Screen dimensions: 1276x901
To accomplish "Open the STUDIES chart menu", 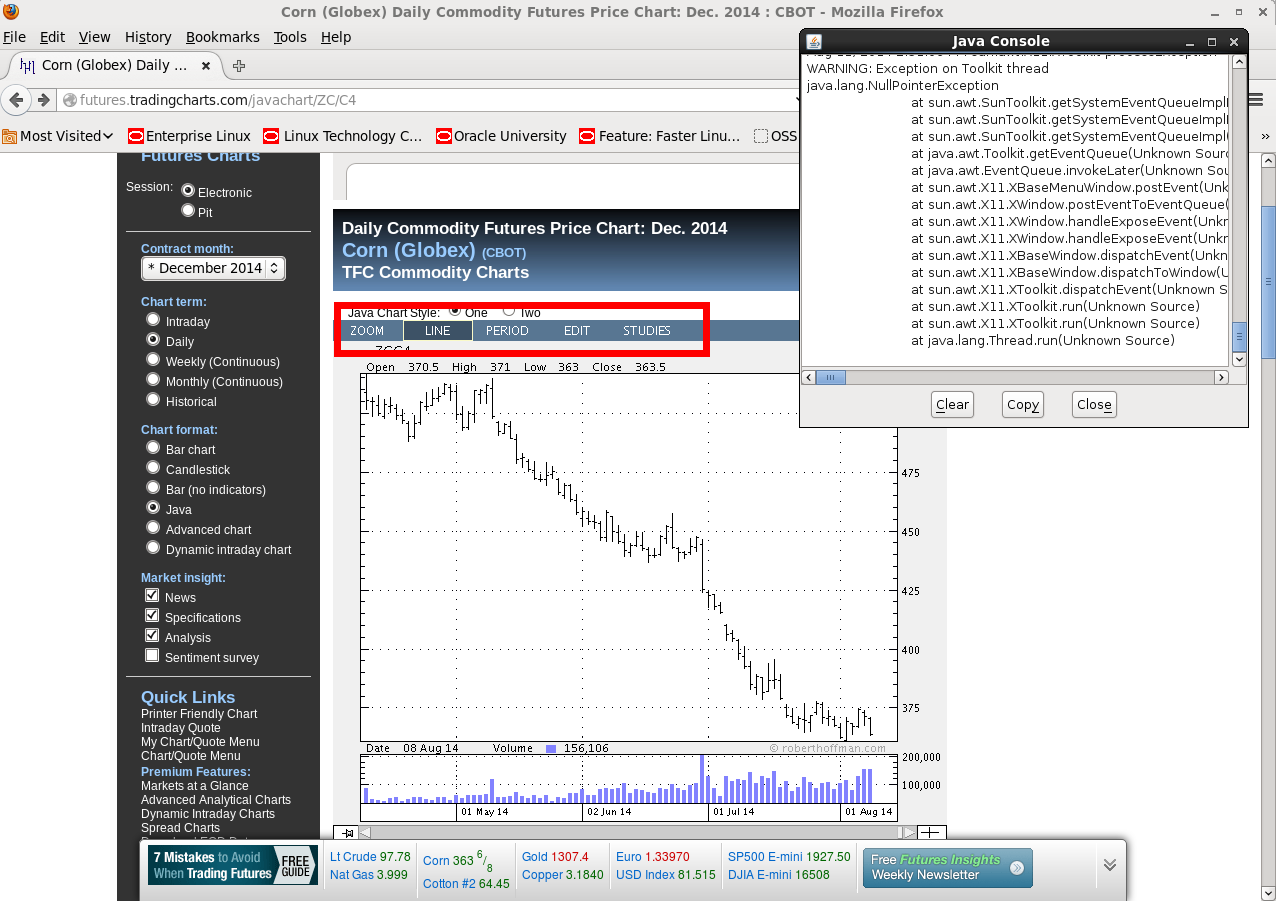I will coord(646,331).
